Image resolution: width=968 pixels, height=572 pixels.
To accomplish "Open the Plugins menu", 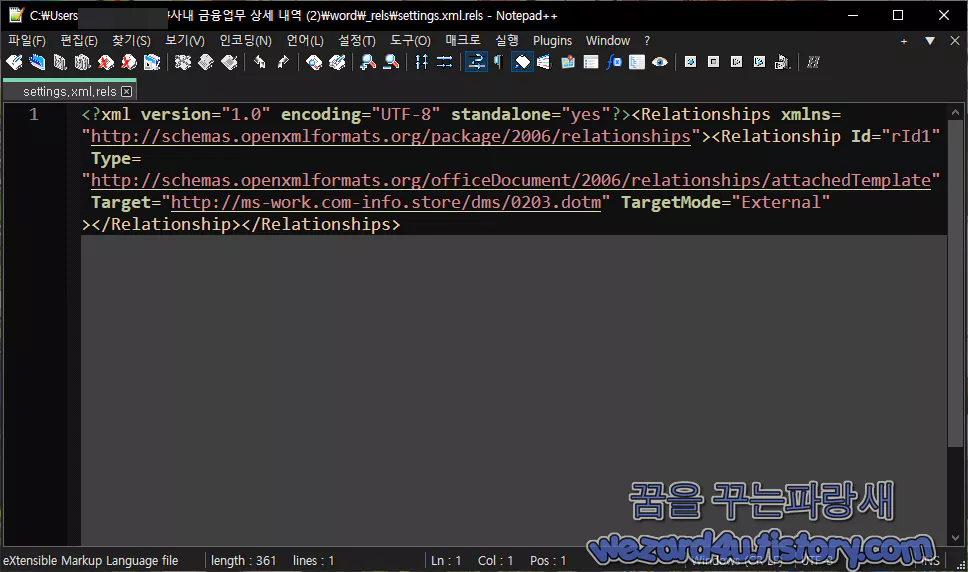I will (553, 41).
